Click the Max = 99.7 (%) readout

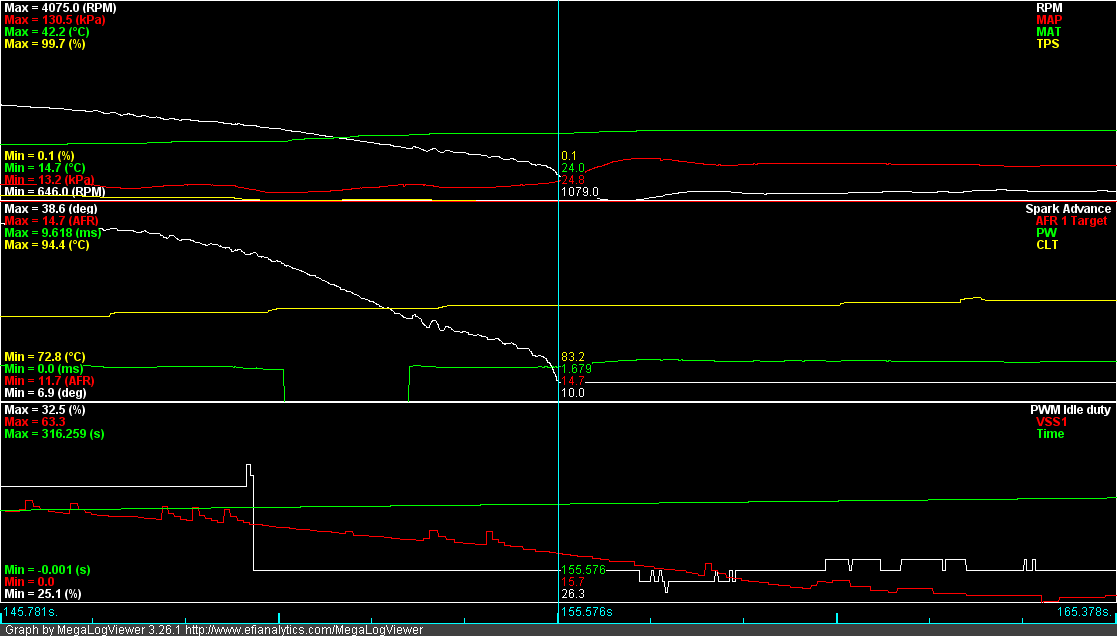click(45, 44)
